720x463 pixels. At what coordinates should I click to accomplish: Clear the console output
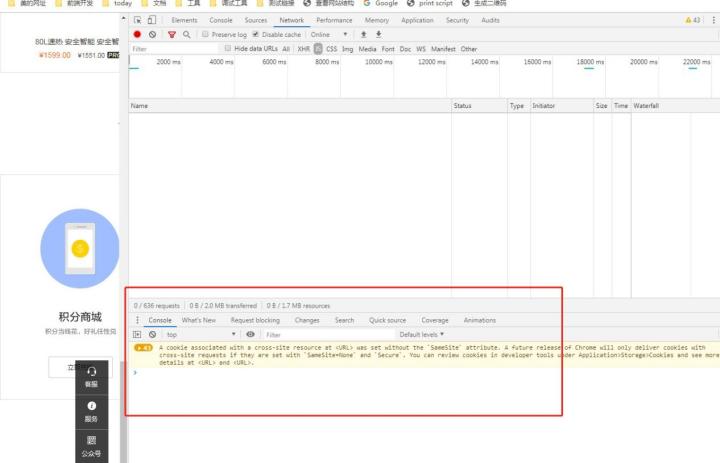coord(152,334)
